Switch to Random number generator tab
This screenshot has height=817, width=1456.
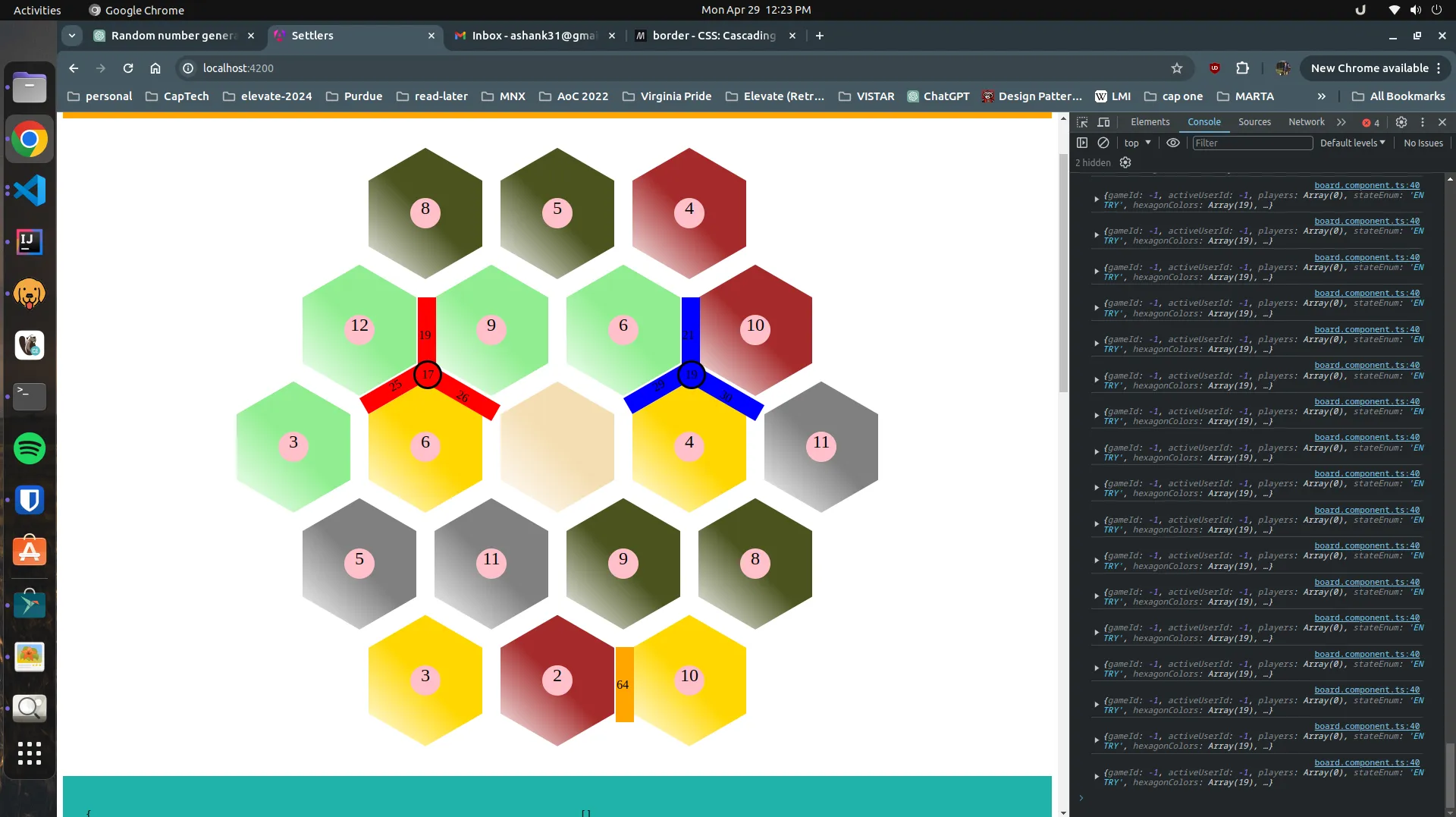point(174,36)
